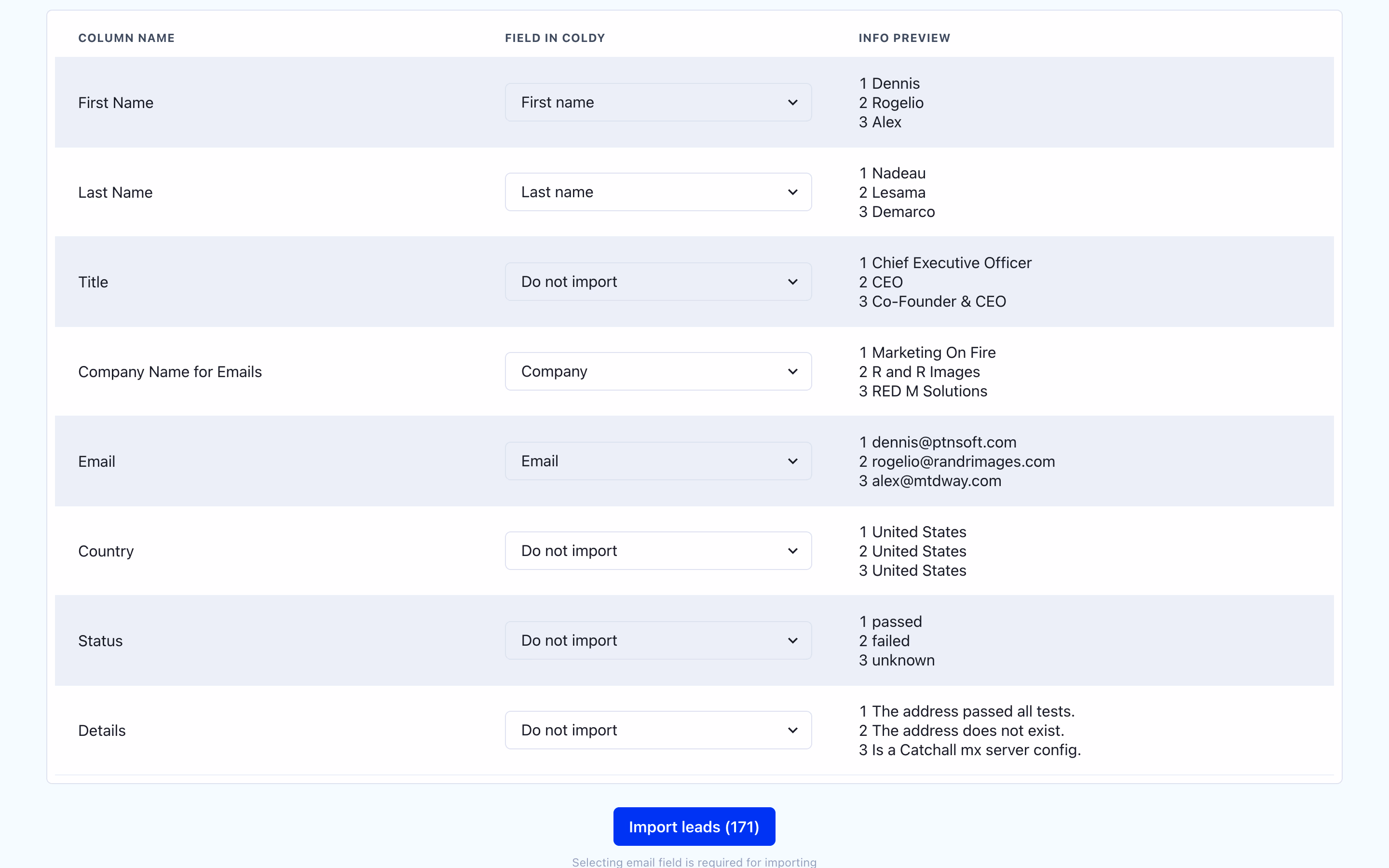This screenshot has width=1389, height=868.
Task: Expand the Country row field dropdown
Action: 658,551
